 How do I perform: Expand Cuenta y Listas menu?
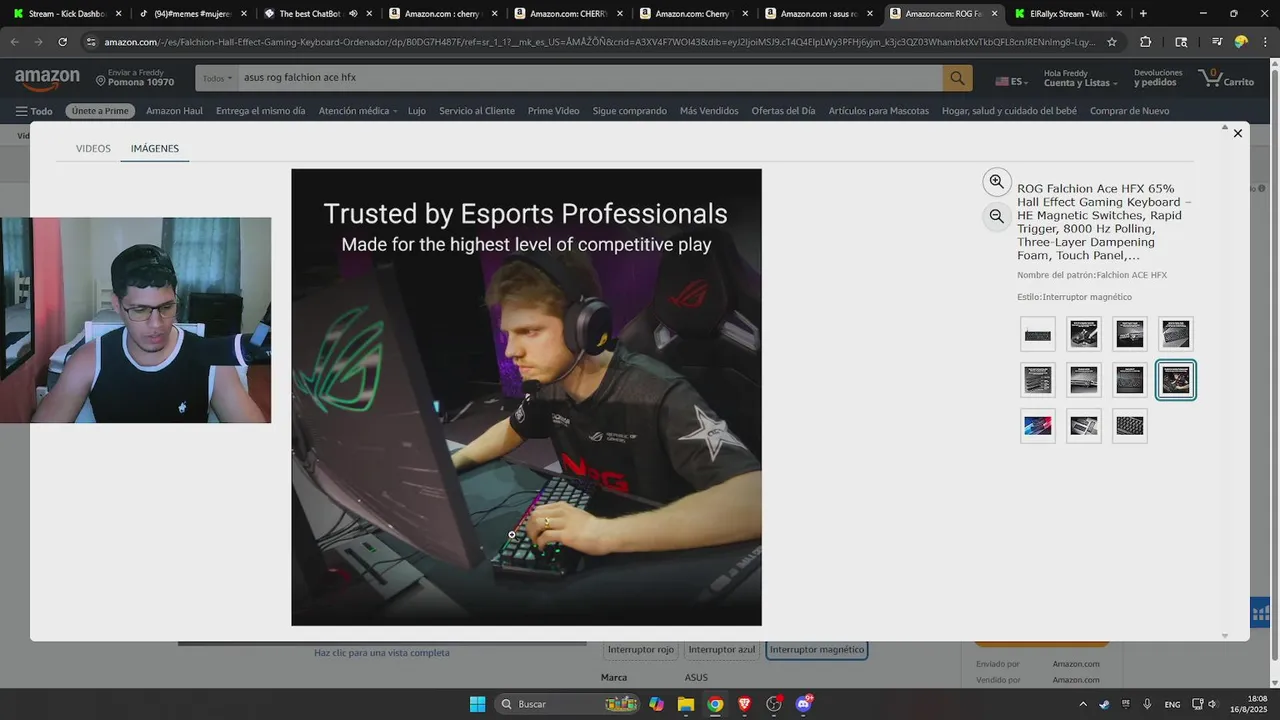pos(1079,78)
